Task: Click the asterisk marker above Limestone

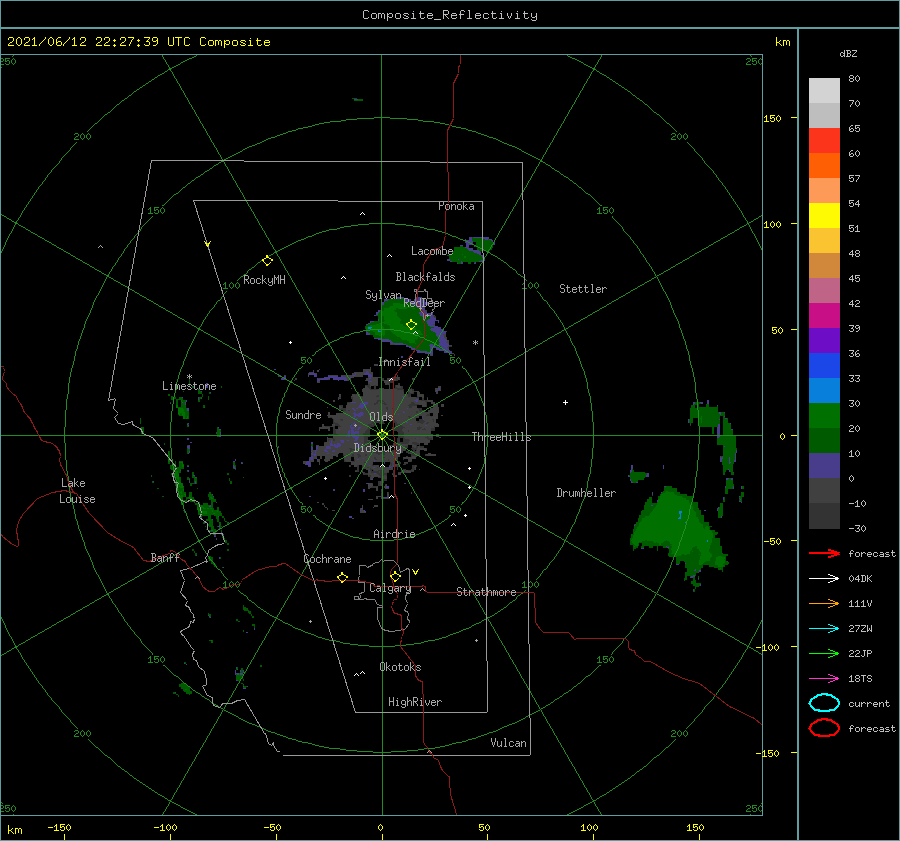Action: pyautogui.click(x=189, y=377)
